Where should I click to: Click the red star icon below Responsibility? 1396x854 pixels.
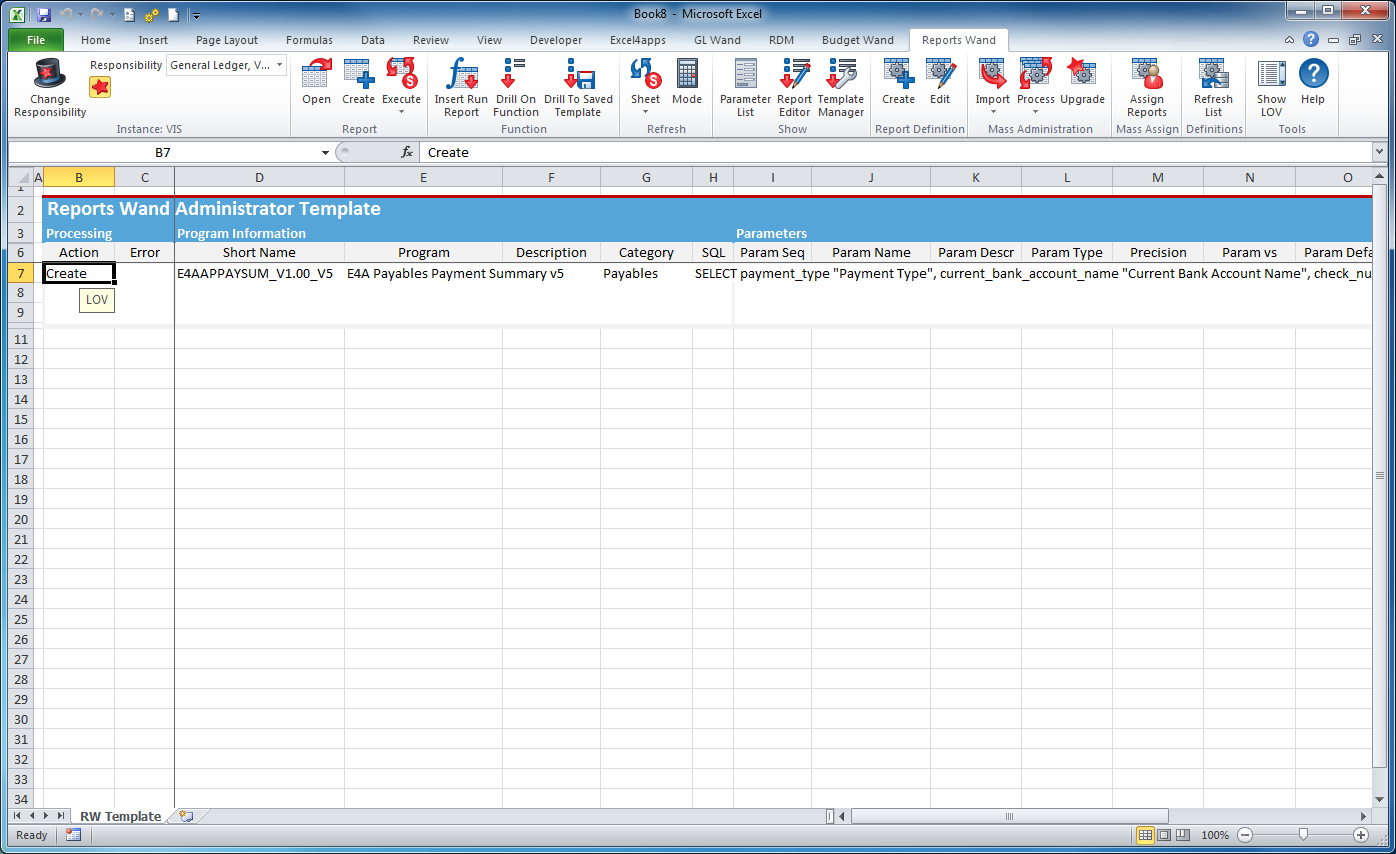[100, 87]
